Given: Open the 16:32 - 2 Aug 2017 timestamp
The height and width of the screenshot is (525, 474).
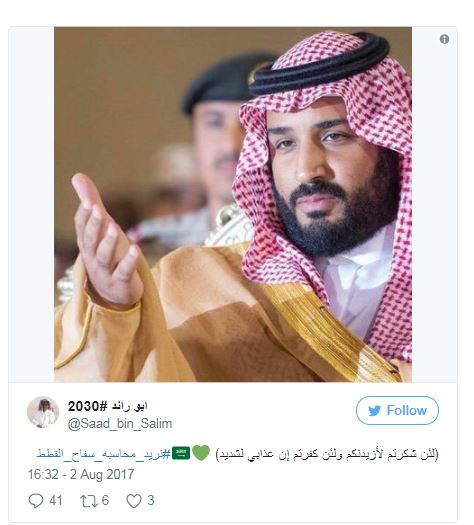Looking at the screenshot, I should pyautogui.click(x=81, y=474).
